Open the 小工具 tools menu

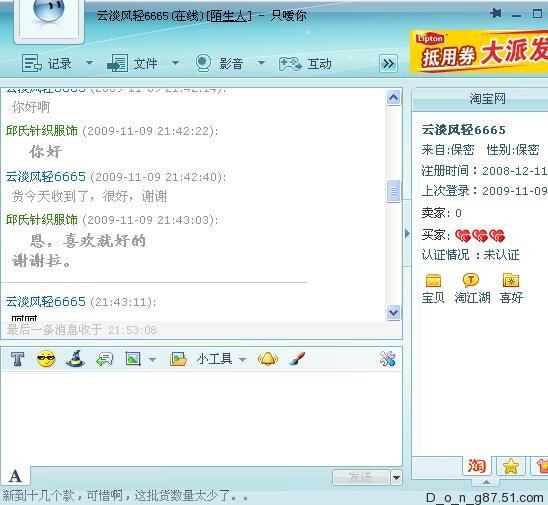[214, 359]
